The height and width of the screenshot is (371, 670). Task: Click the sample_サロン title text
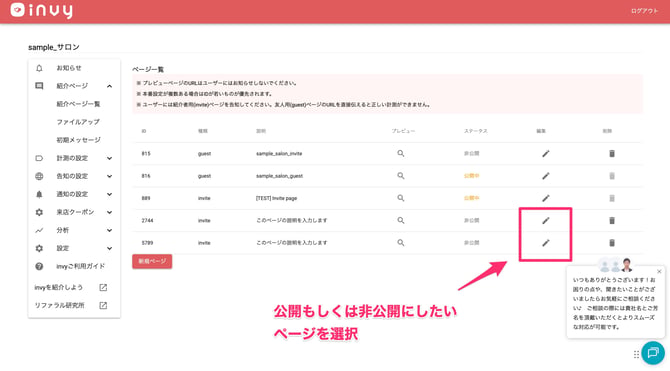click(x=54, y=47)
